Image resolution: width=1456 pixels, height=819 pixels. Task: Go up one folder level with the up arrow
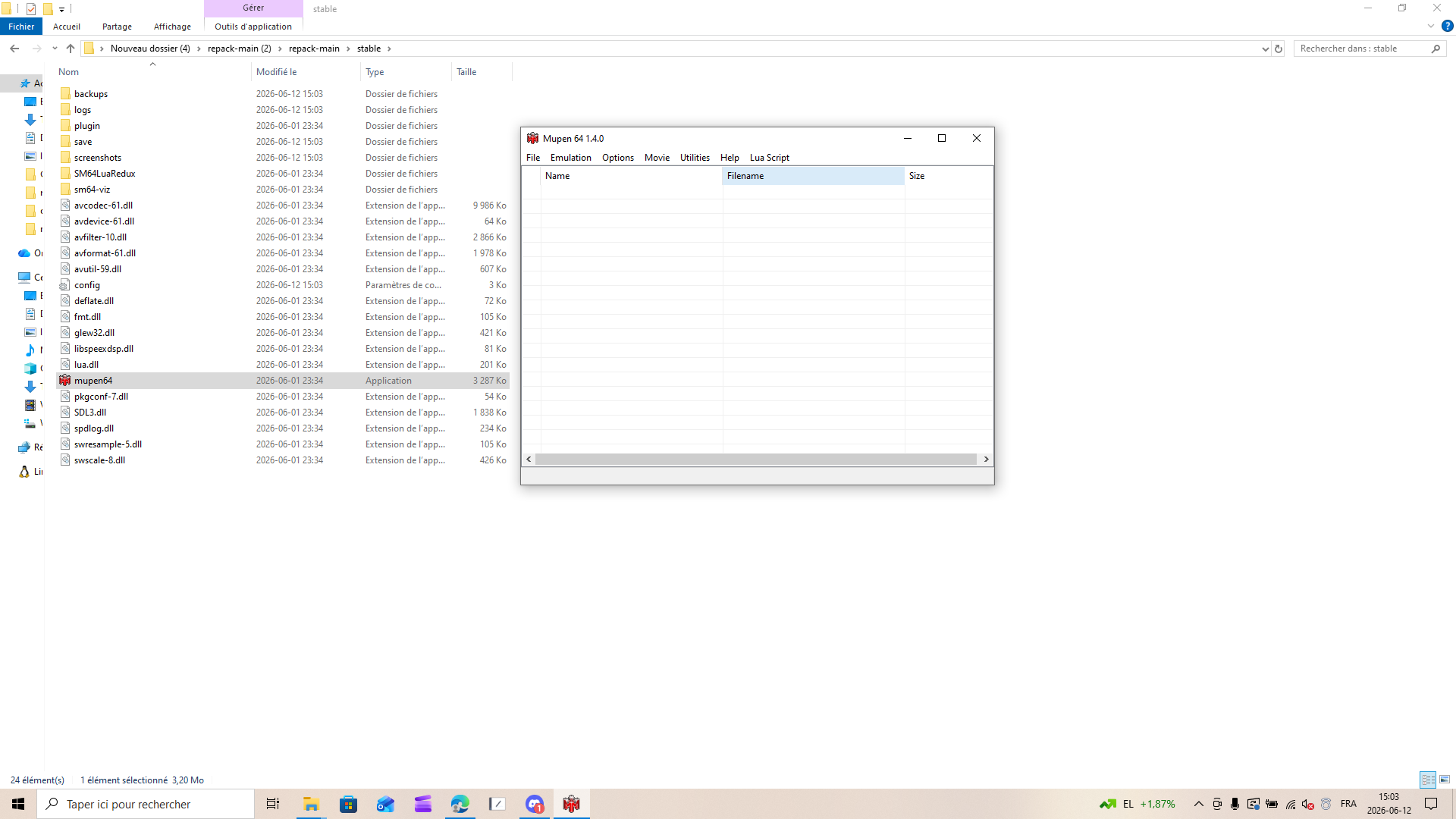click(71, 49)
